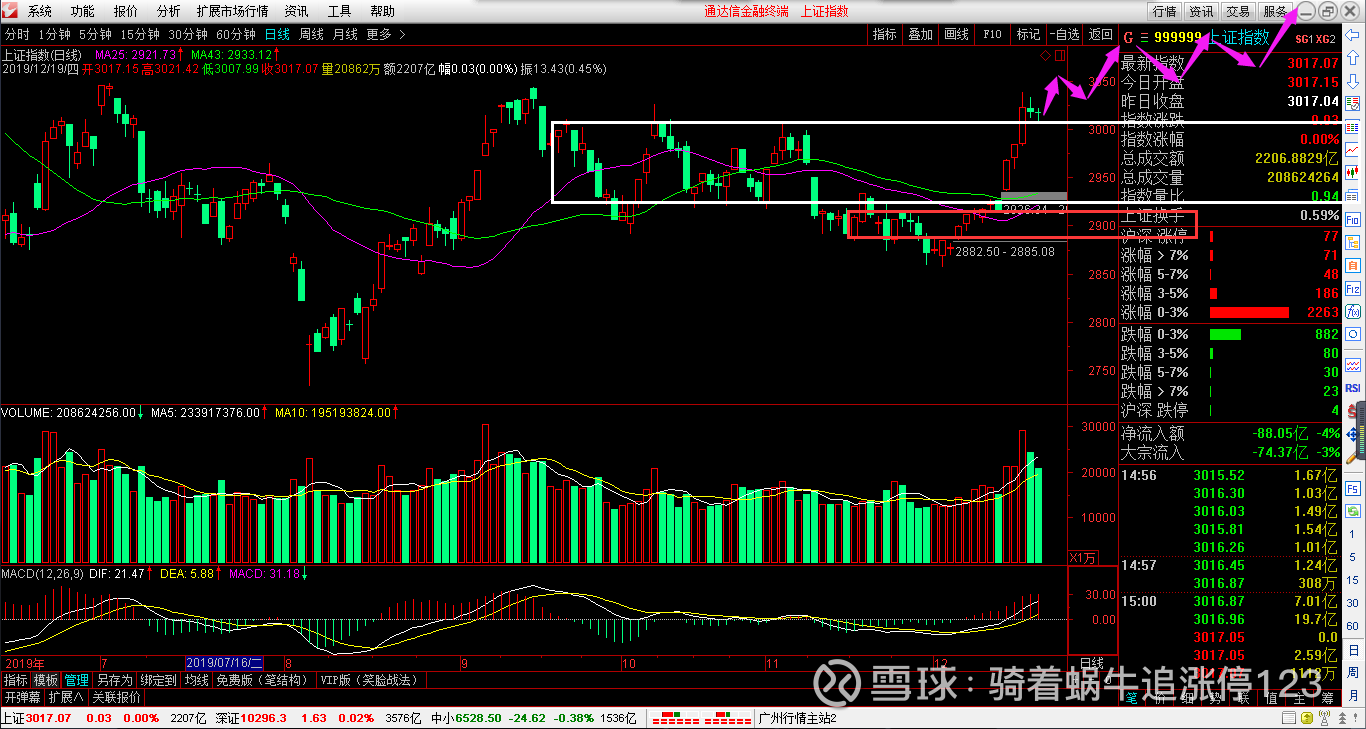Click the back left-arrow sidebar icon
The width and height of the screenshot is (1366, 729).
(x=1353, y=35)
